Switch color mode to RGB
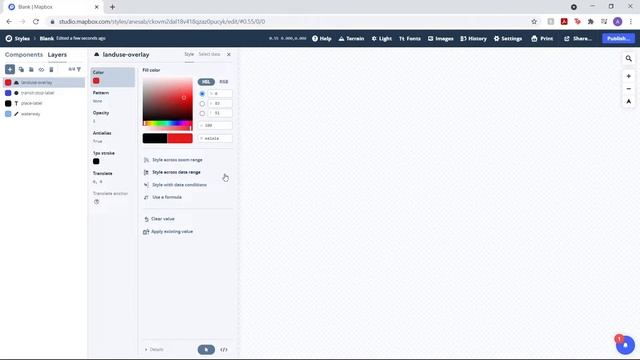Screen dimensions: 640x360 coord(224,82)
